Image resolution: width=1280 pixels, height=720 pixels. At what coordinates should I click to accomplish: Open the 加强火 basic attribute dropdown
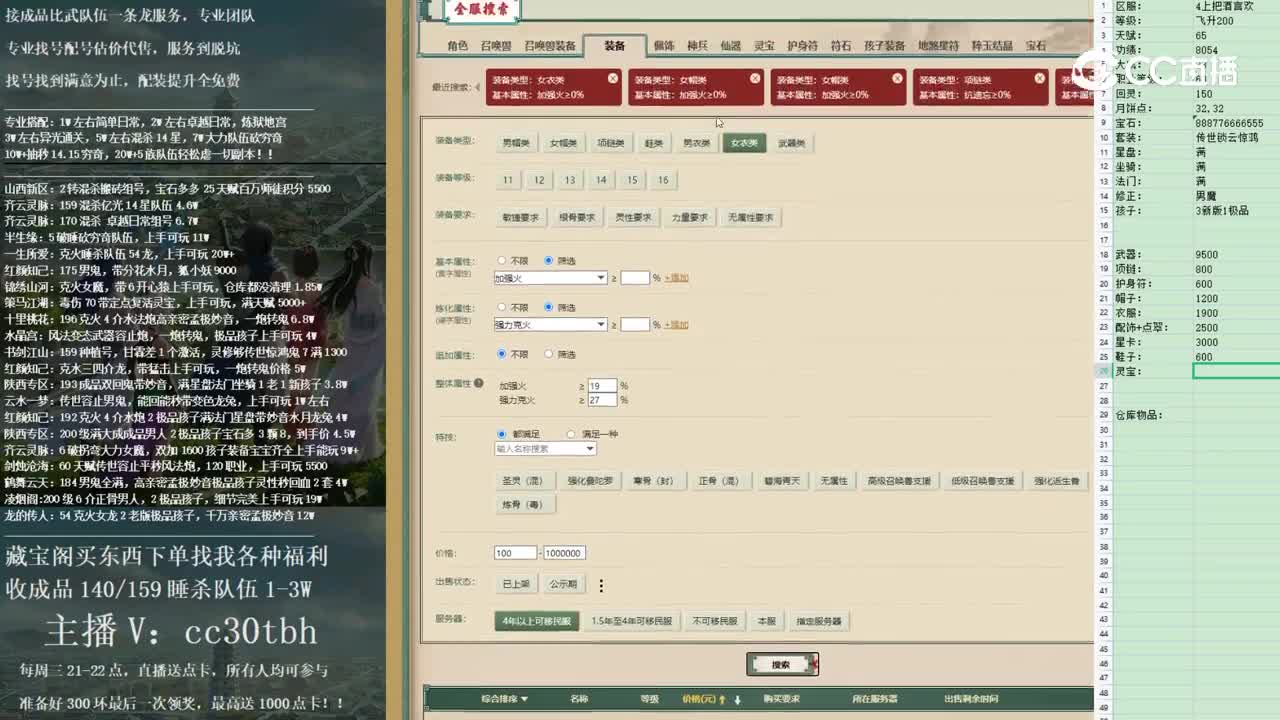click(x=550, y=278)
